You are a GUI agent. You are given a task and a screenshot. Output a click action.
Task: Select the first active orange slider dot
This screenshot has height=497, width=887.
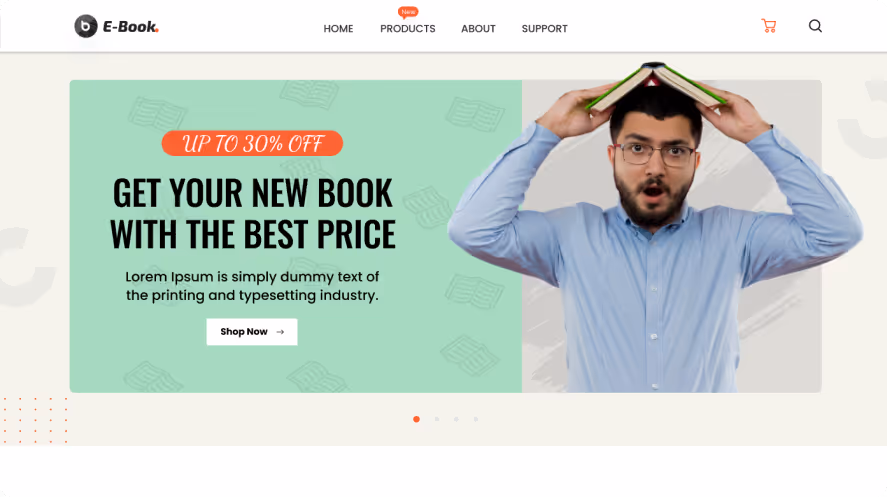[416, 419]
